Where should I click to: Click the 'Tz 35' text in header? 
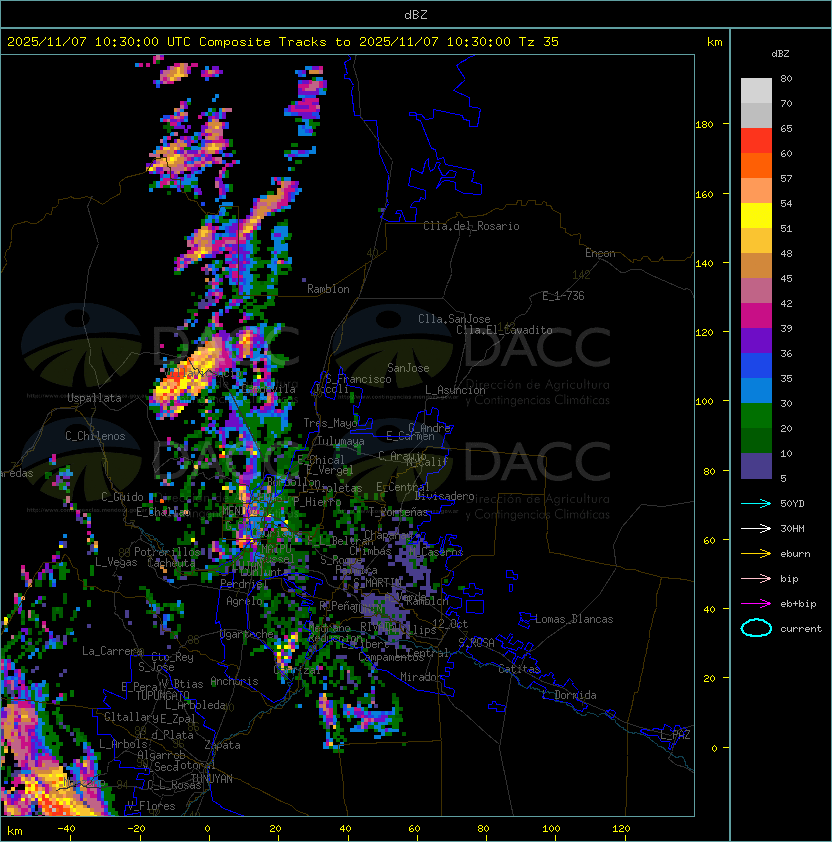click(x=539, y=42)
